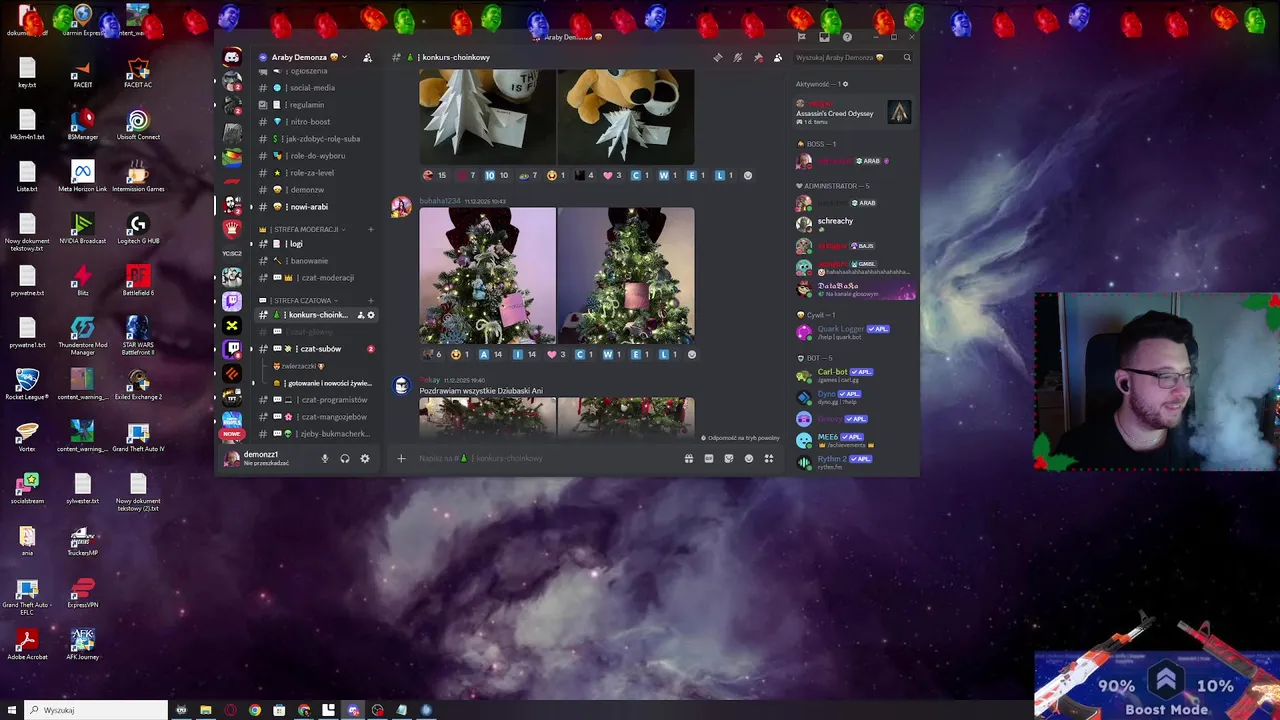Open the gift Nitro icon in message bar
The image size is (1280, 720).
point(688,458)
